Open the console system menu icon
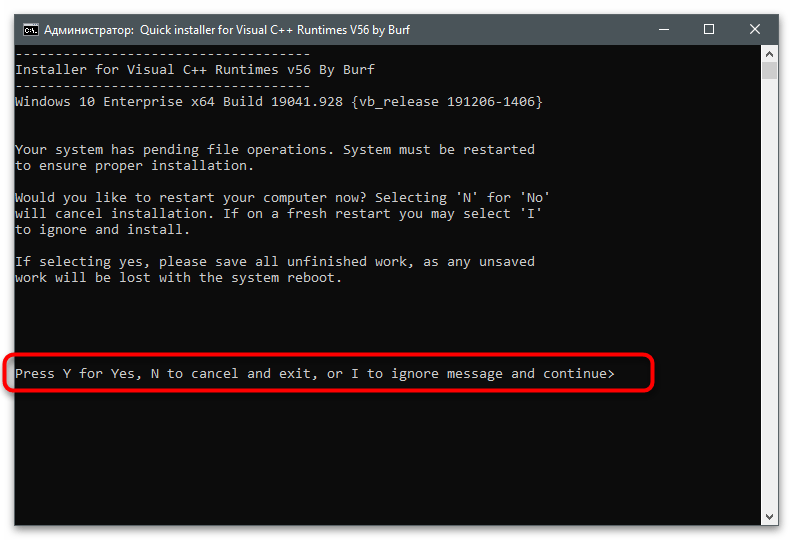The width and height of the screenshot is (793, 540). coord(30,30)
